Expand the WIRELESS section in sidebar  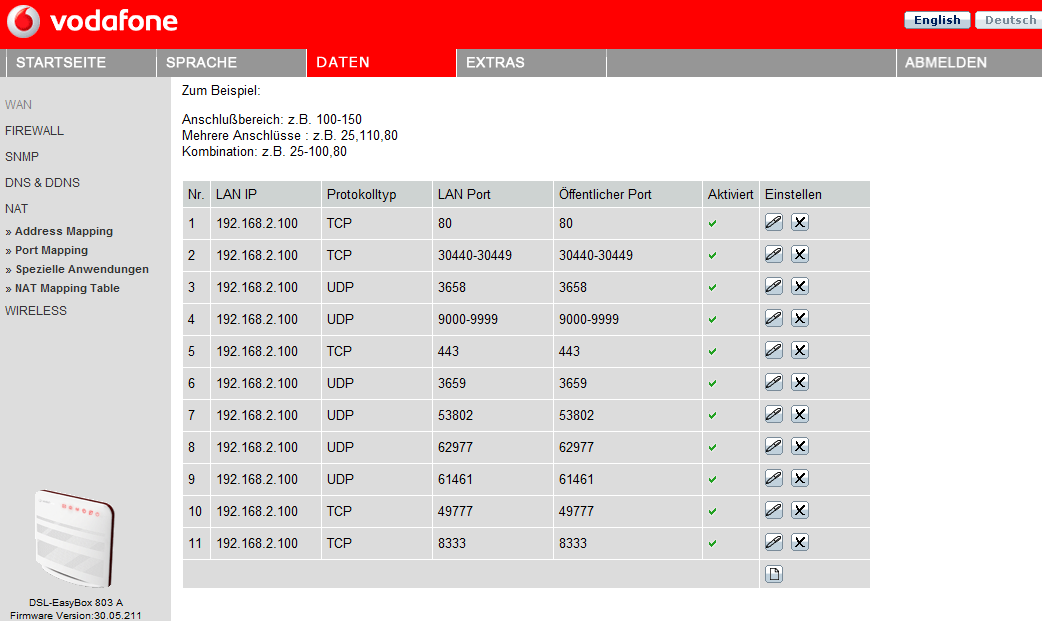[x=36, y=311]
